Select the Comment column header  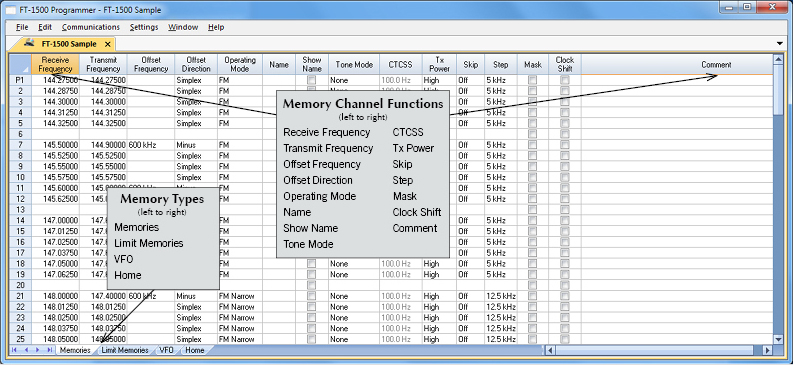(677, 65)
